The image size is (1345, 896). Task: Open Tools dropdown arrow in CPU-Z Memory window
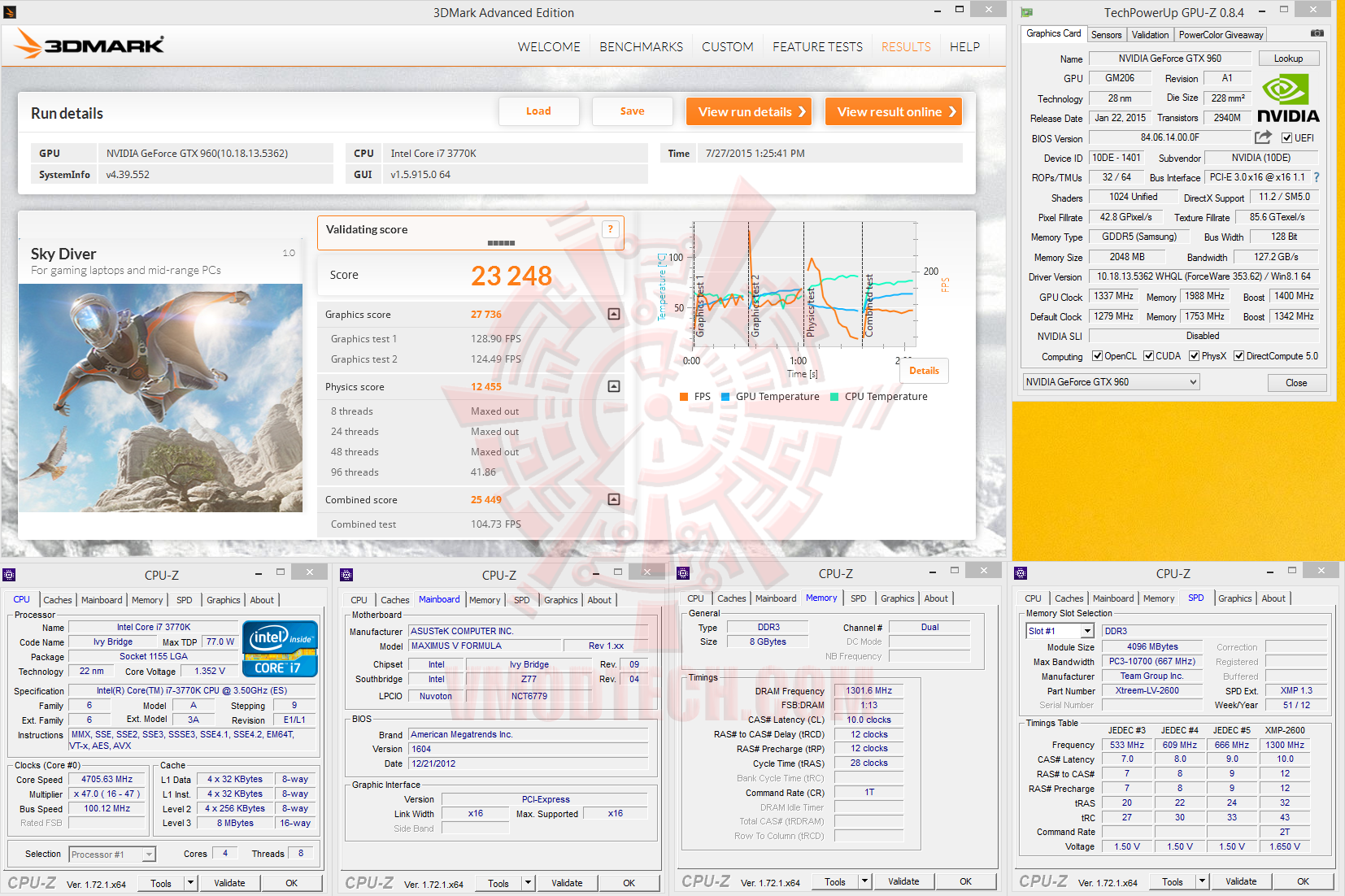click(x=864, y=881)
